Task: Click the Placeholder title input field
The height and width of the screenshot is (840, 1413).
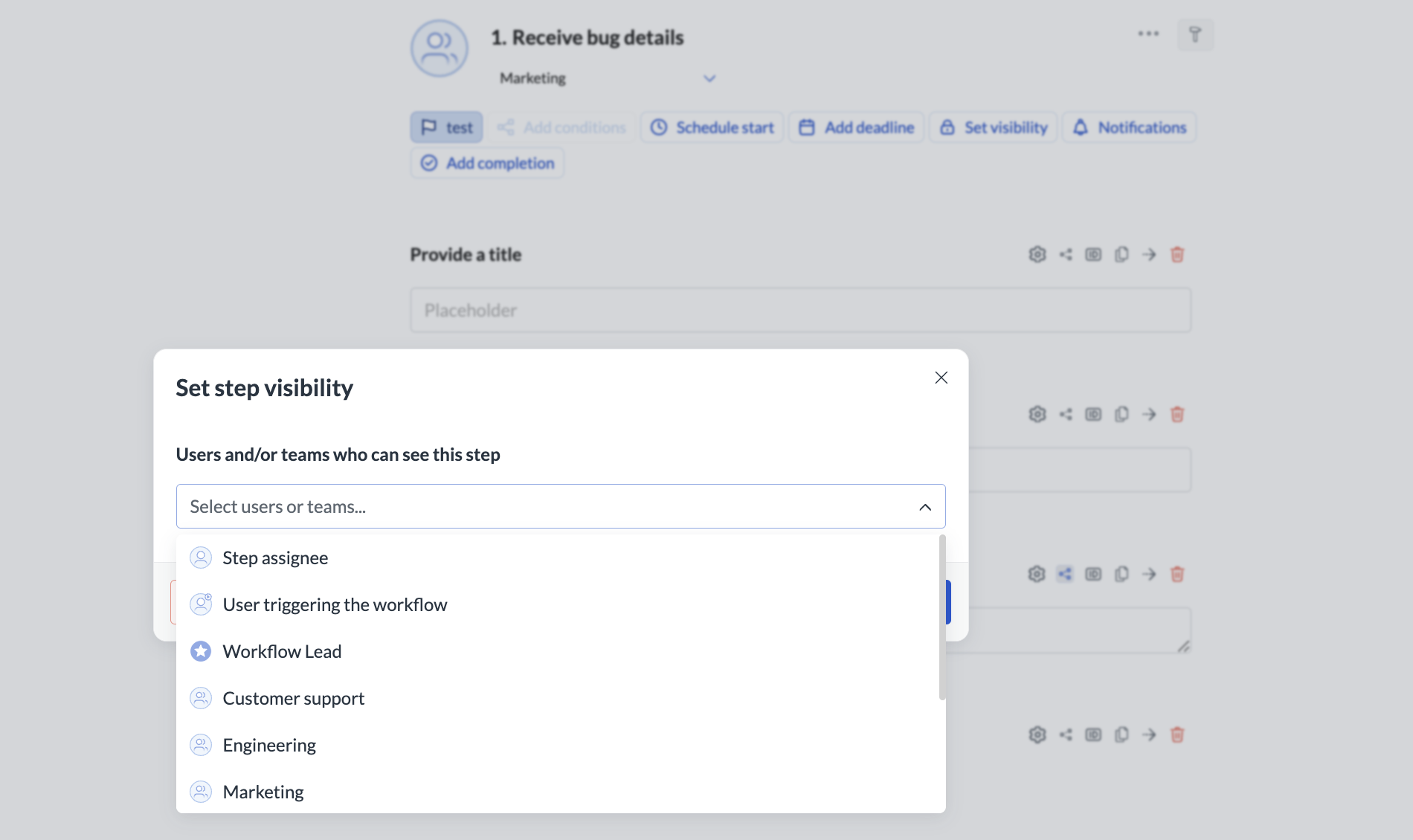Action: tap(799, 310)
